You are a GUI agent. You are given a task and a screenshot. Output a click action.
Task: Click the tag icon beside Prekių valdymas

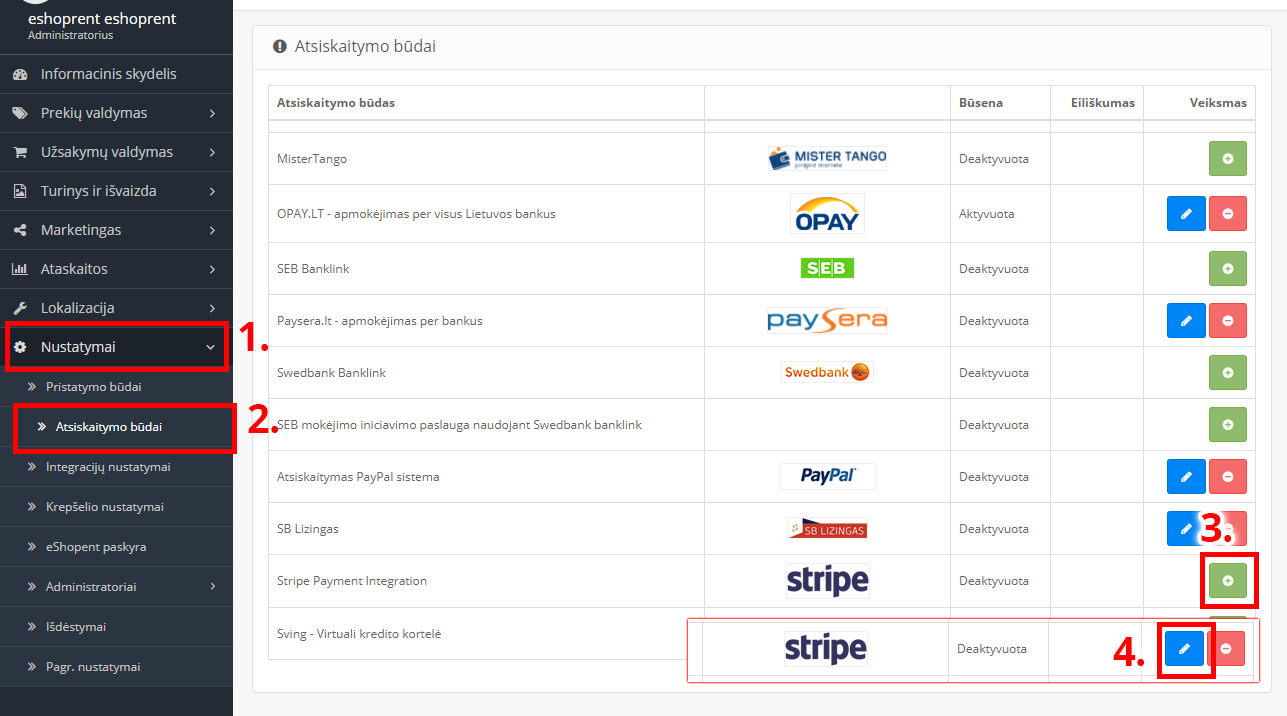20,113
